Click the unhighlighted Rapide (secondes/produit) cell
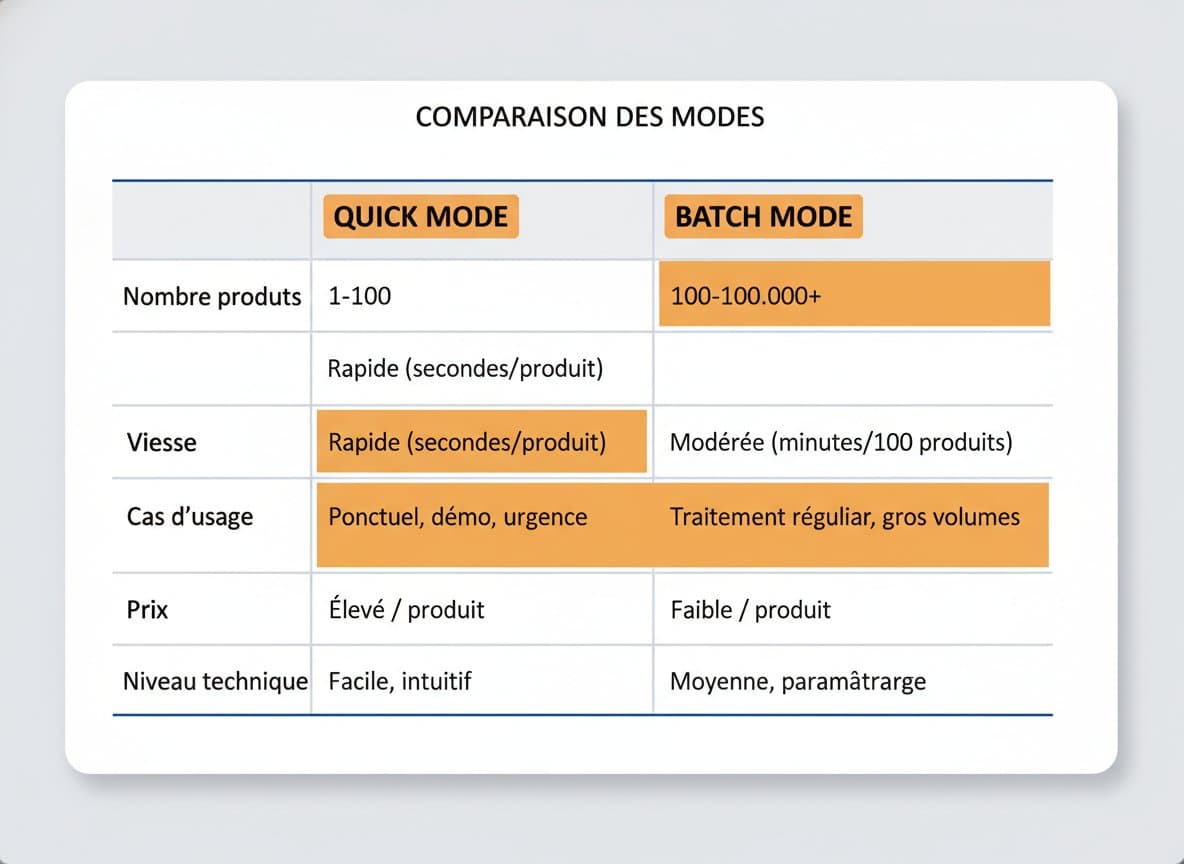This screenshot has height=864, width=1184. [465, 369]
